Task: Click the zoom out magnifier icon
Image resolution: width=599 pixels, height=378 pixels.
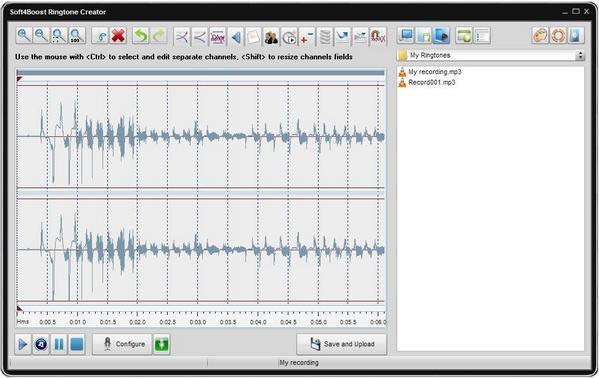Action: click(x=42, y=36)
